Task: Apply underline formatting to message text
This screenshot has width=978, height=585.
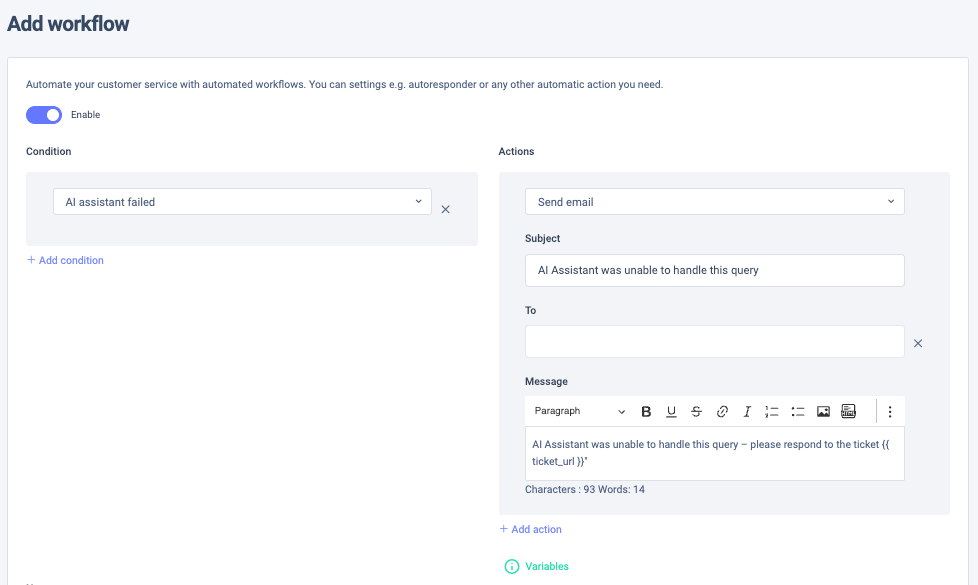Action: click(x=671, y=411)
